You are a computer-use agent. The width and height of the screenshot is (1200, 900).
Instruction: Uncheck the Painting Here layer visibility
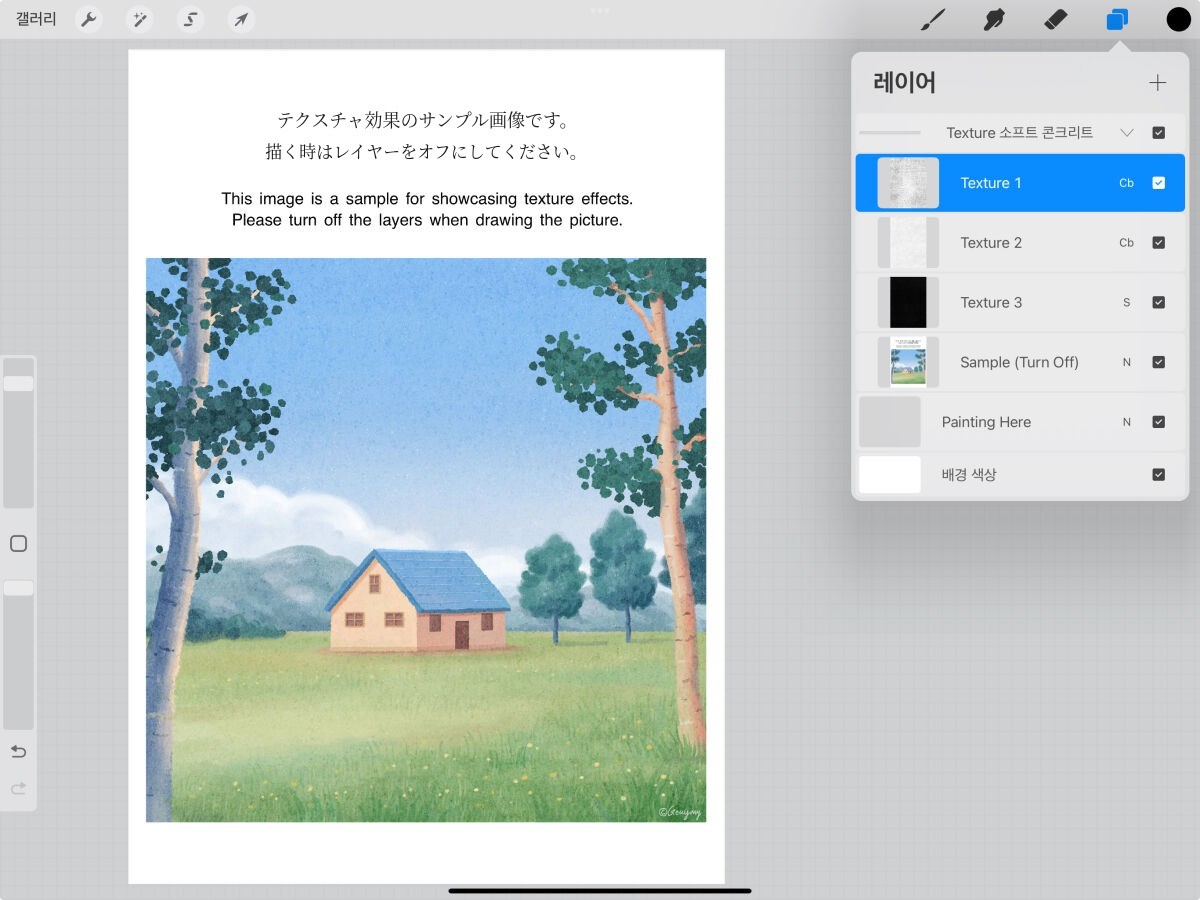1158,422
